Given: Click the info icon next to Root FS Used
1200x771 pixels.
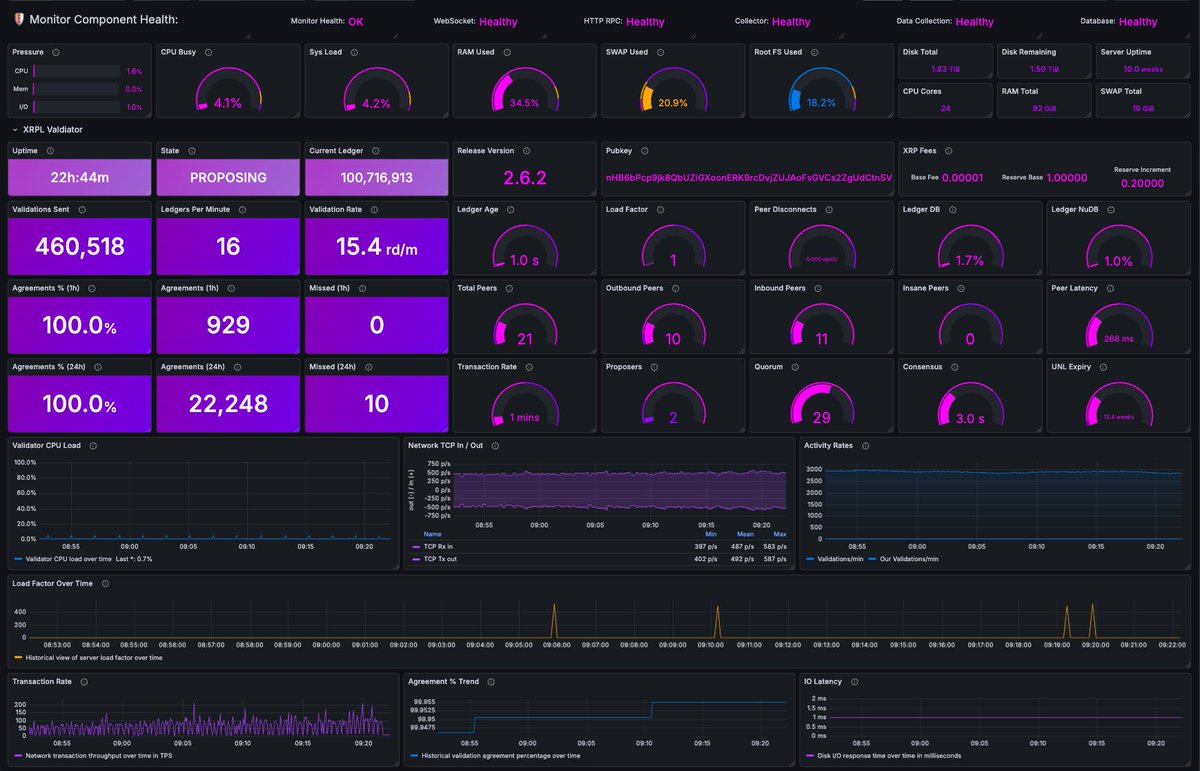Looking at the screenshot, I should [x=814, y=52].
